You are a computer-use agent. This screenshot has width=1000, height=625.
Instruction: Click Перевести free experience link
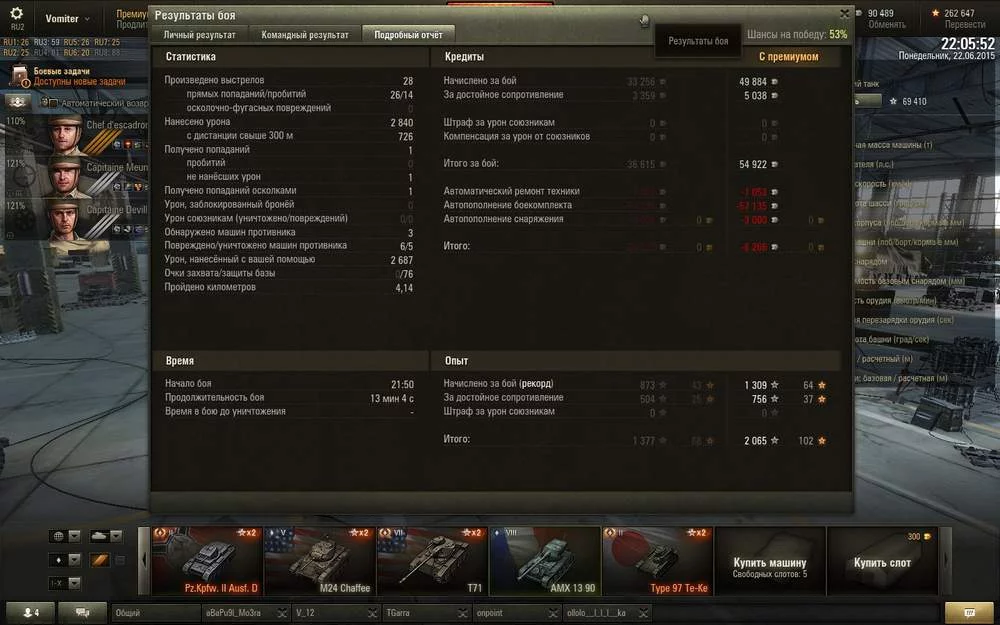click(x=965, y=24)
